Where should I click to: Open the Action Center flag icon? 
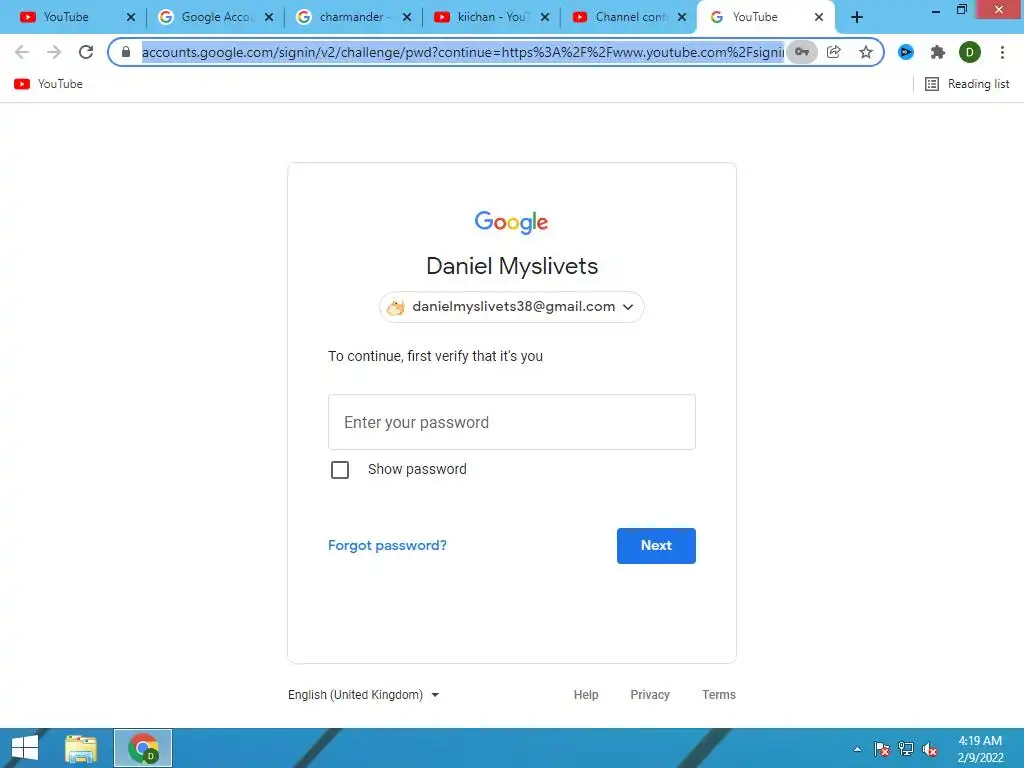tap(881, 749)
